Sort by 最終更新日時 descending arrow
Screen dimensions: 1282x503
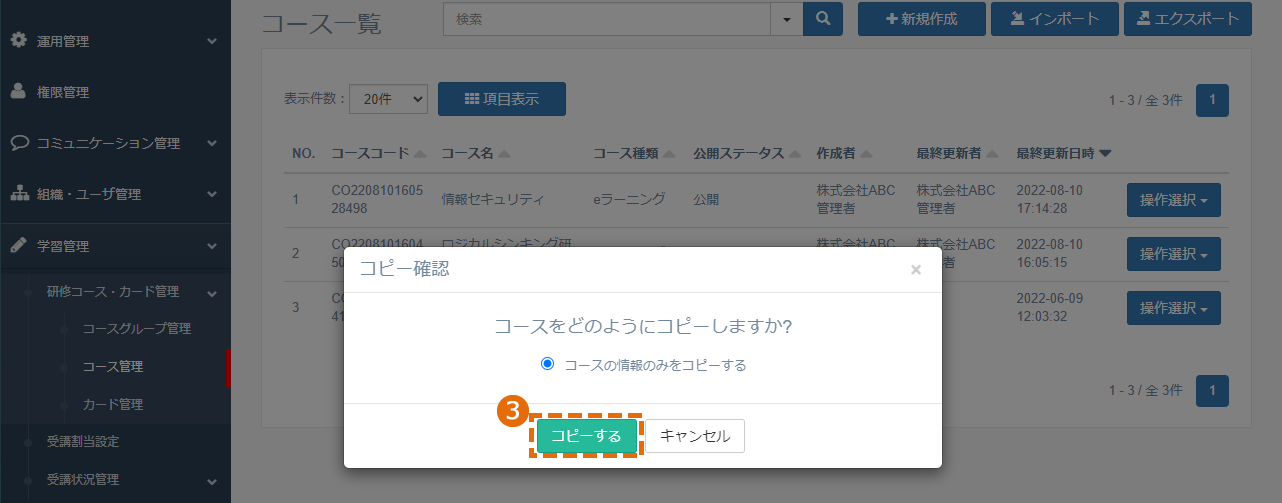[x=1105, y=154]
